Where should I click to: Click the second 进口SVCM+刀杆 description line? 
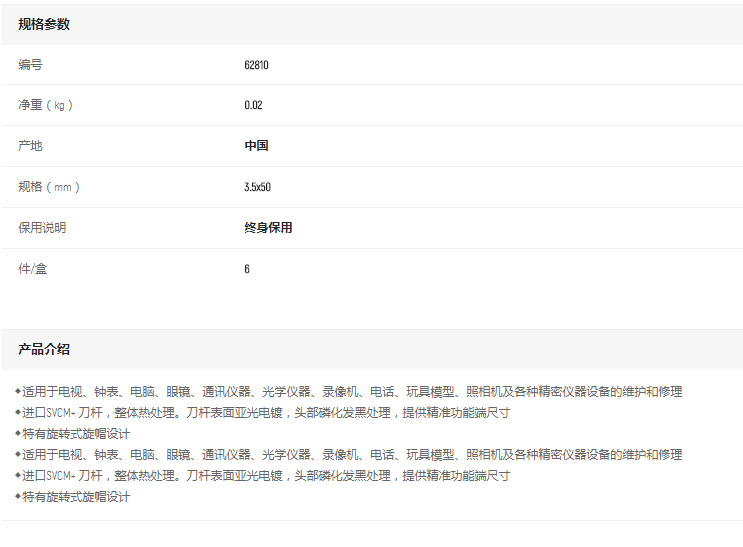click(x=266, y=475)
